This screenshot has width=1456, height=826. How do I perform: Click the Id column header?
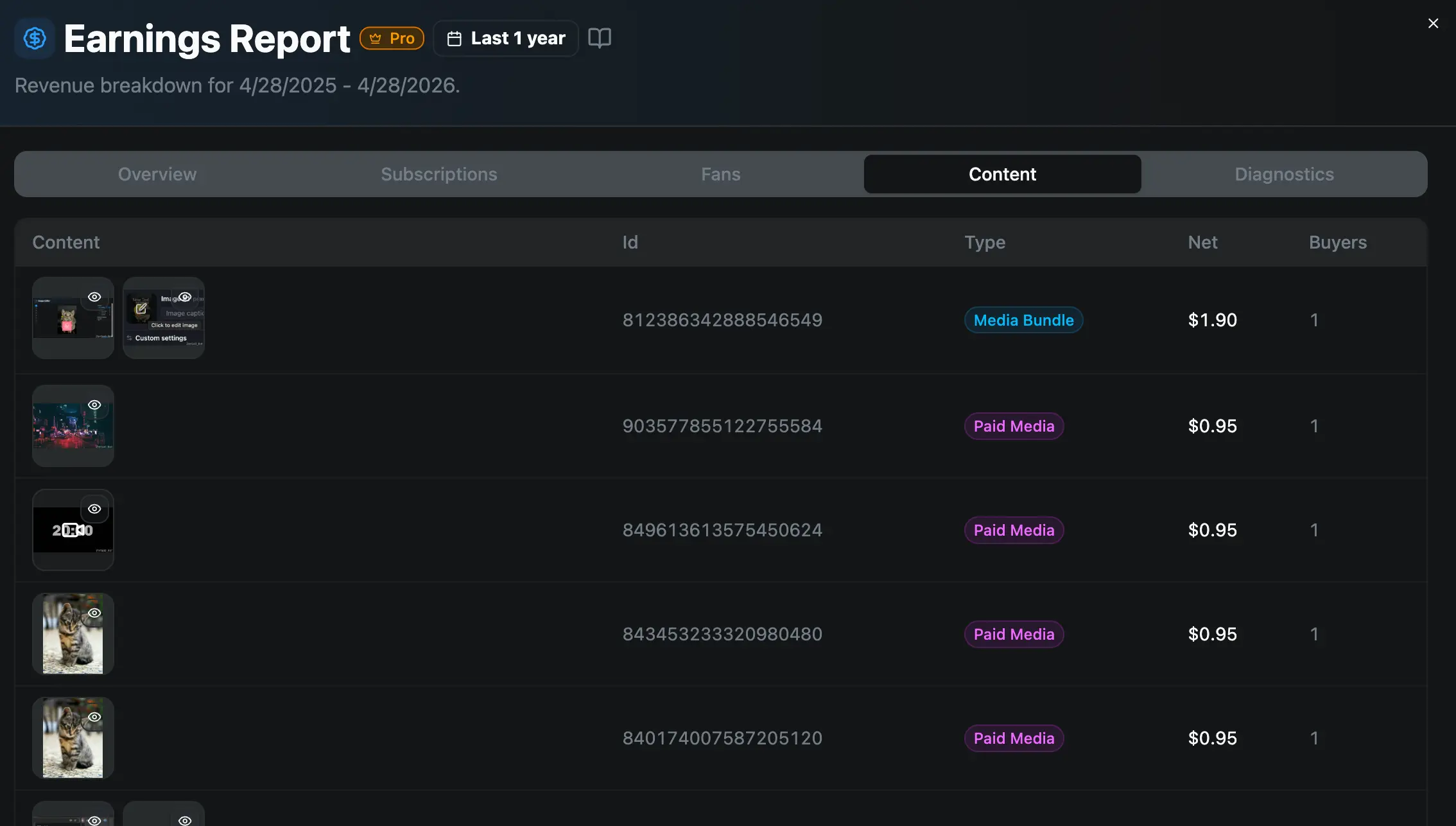630,242
